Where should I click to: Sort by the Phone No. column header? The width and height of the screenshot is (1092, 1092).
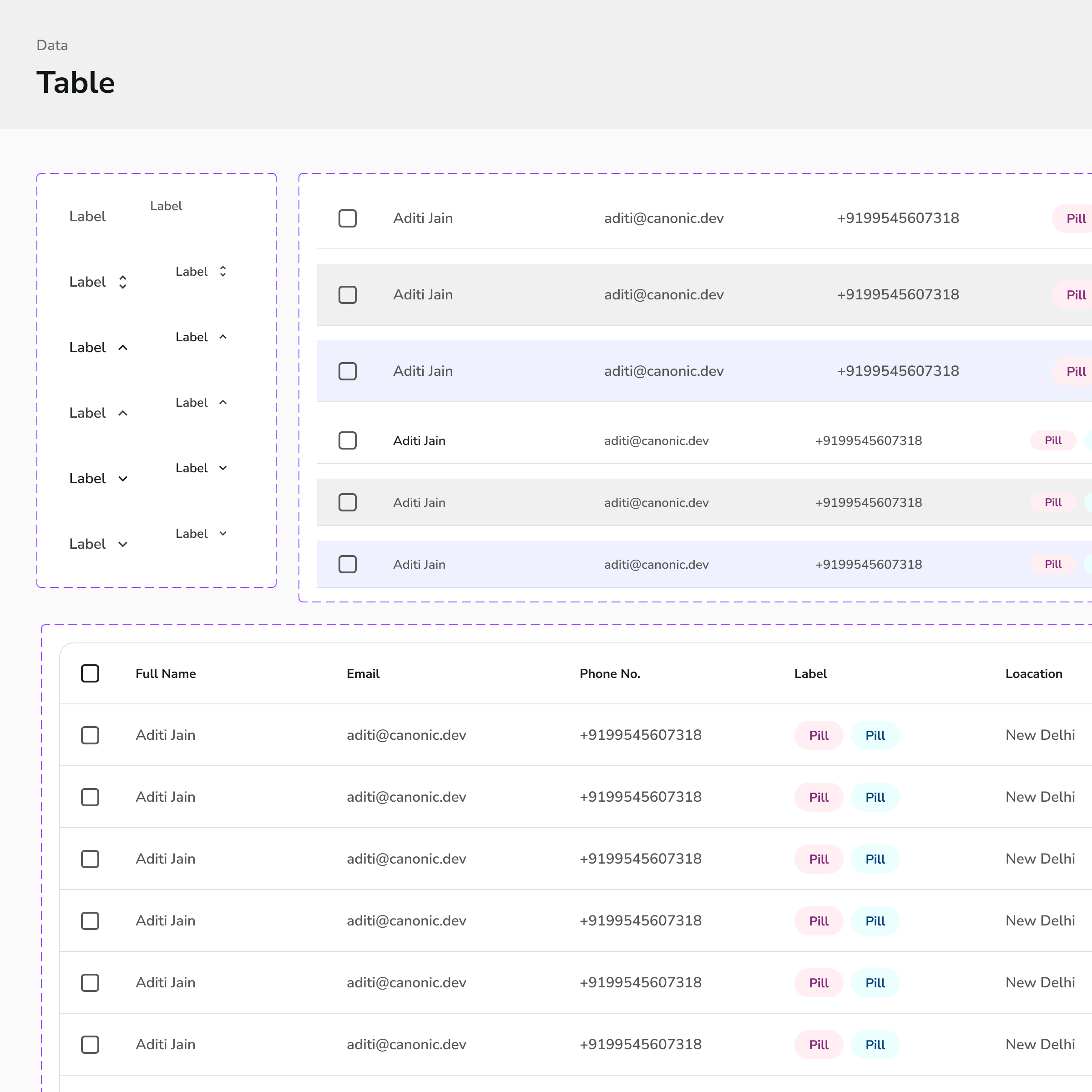pos(610,674)
